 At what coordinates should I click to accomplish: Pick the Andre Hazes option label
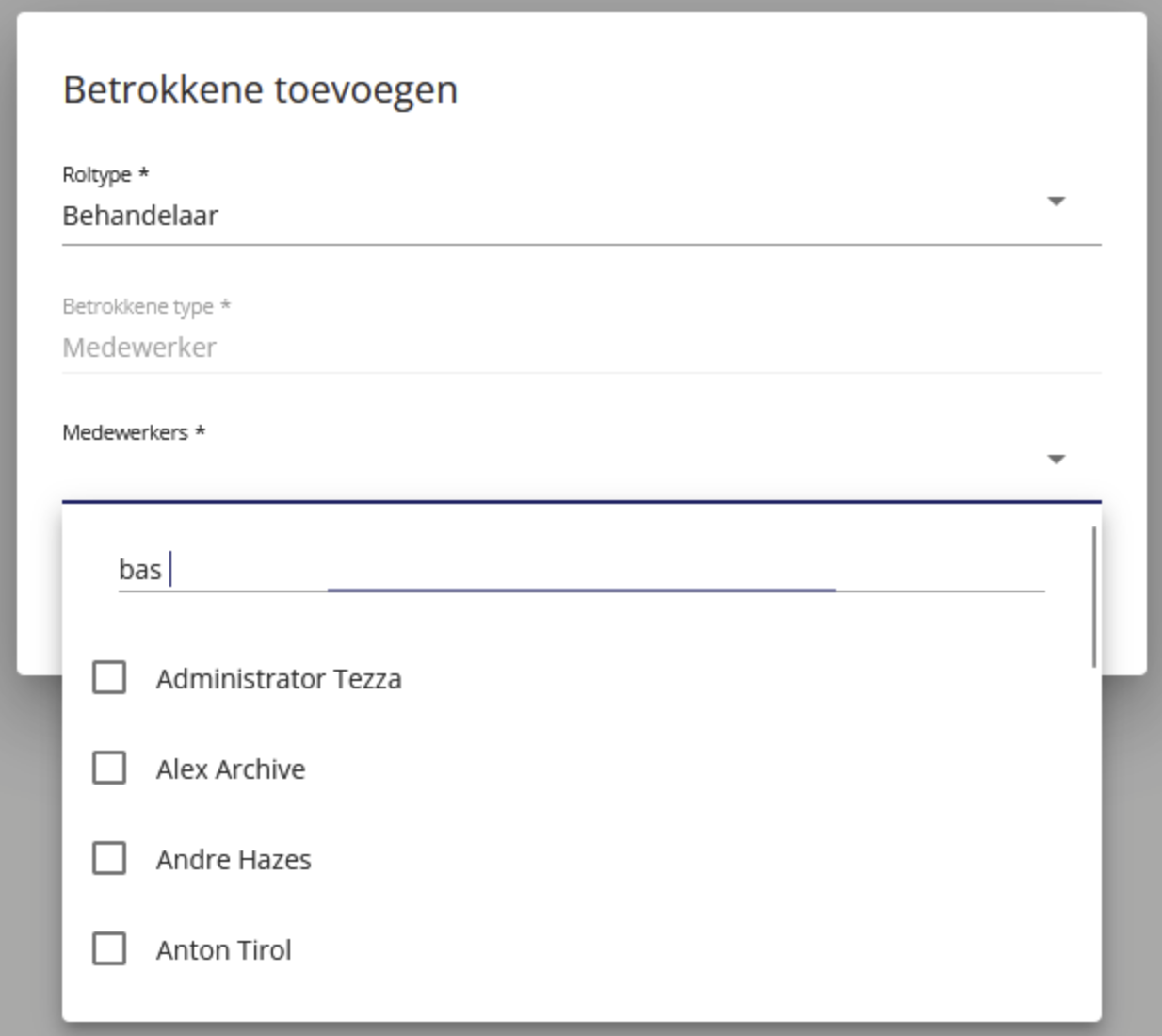click(234, 860)
